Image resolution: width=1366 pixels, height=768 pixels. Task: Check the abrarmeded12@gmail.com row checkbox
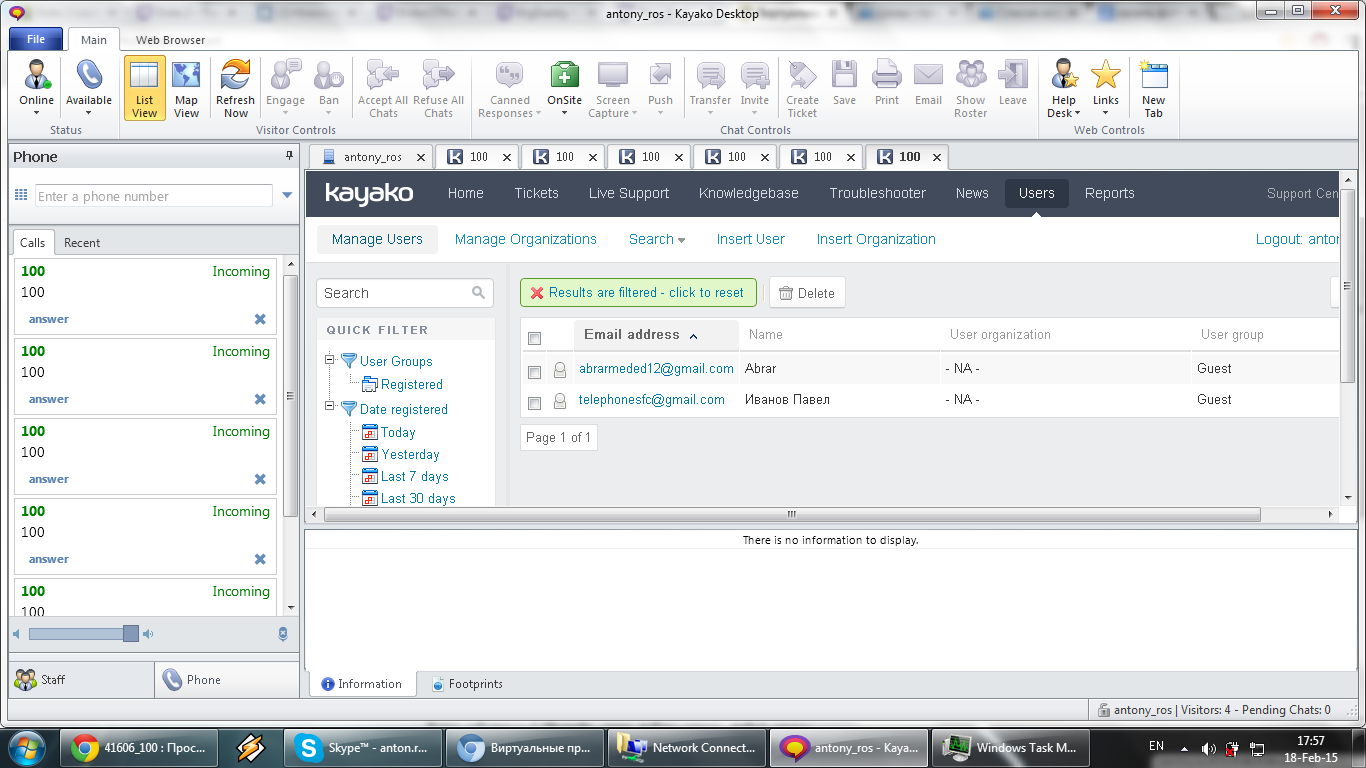point(534,372)
